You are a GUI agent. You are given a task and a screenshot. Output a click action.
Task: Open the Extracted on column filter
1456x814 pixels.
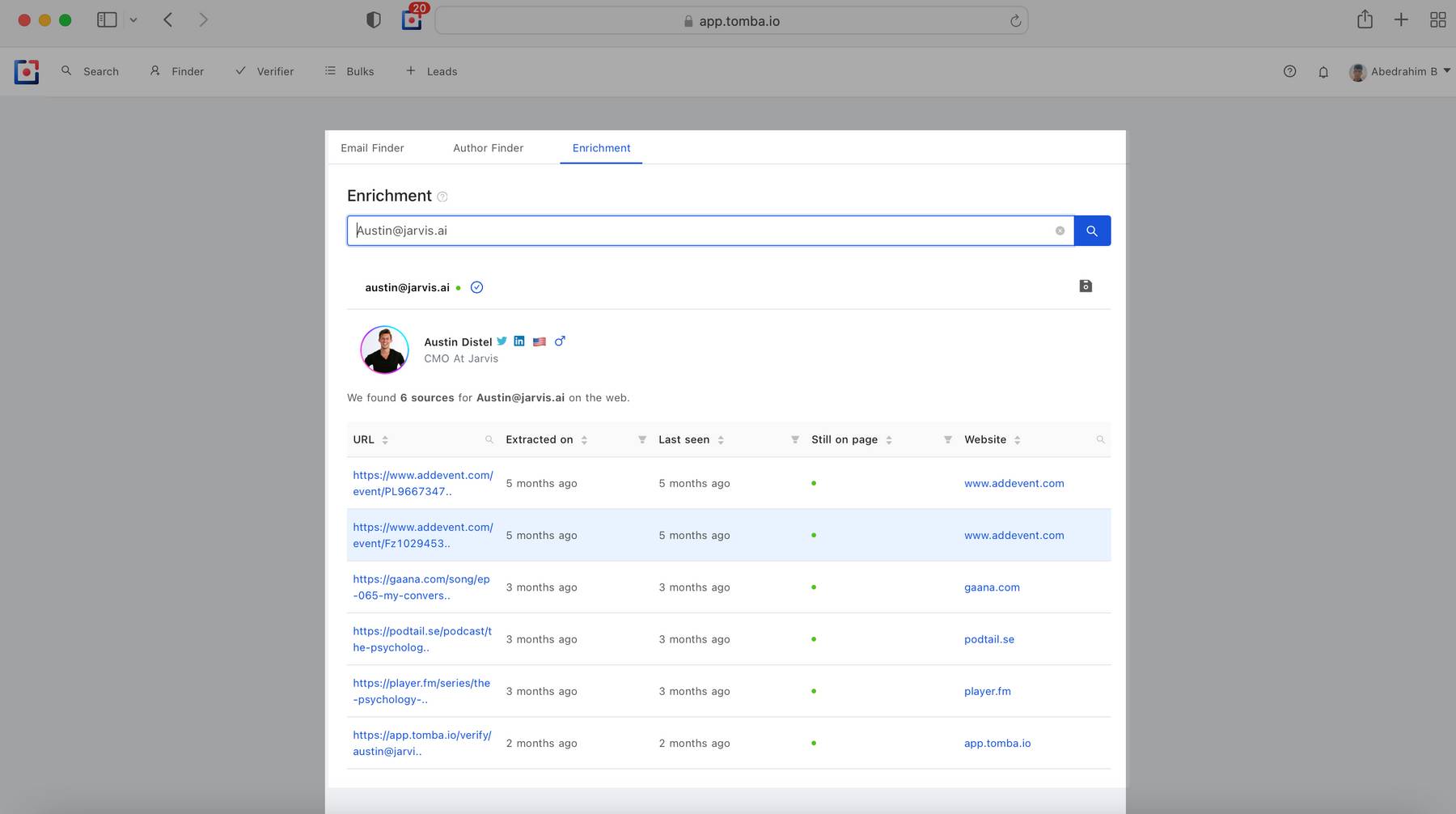click(x=642, y=439)
